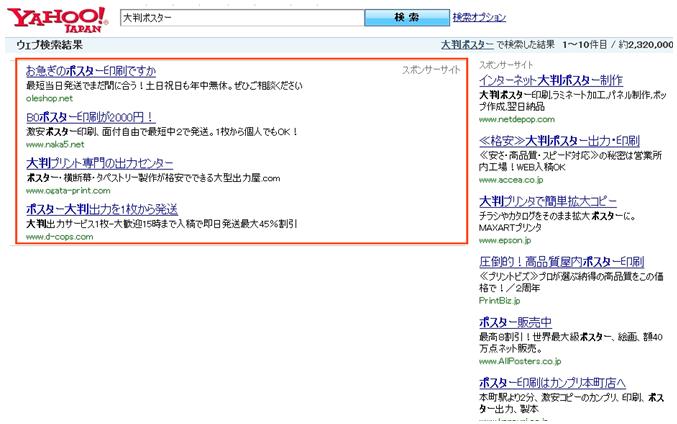Open 大判プリント専門の出力センター link
Viewport: 677px width, 424px height.
coord(99,163)
